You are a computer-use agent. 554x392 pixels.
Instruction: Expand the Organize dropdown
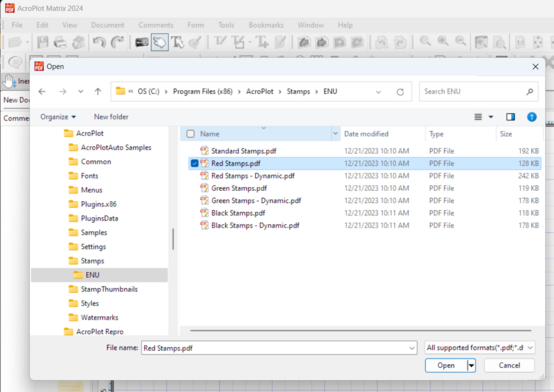[58, 117]
